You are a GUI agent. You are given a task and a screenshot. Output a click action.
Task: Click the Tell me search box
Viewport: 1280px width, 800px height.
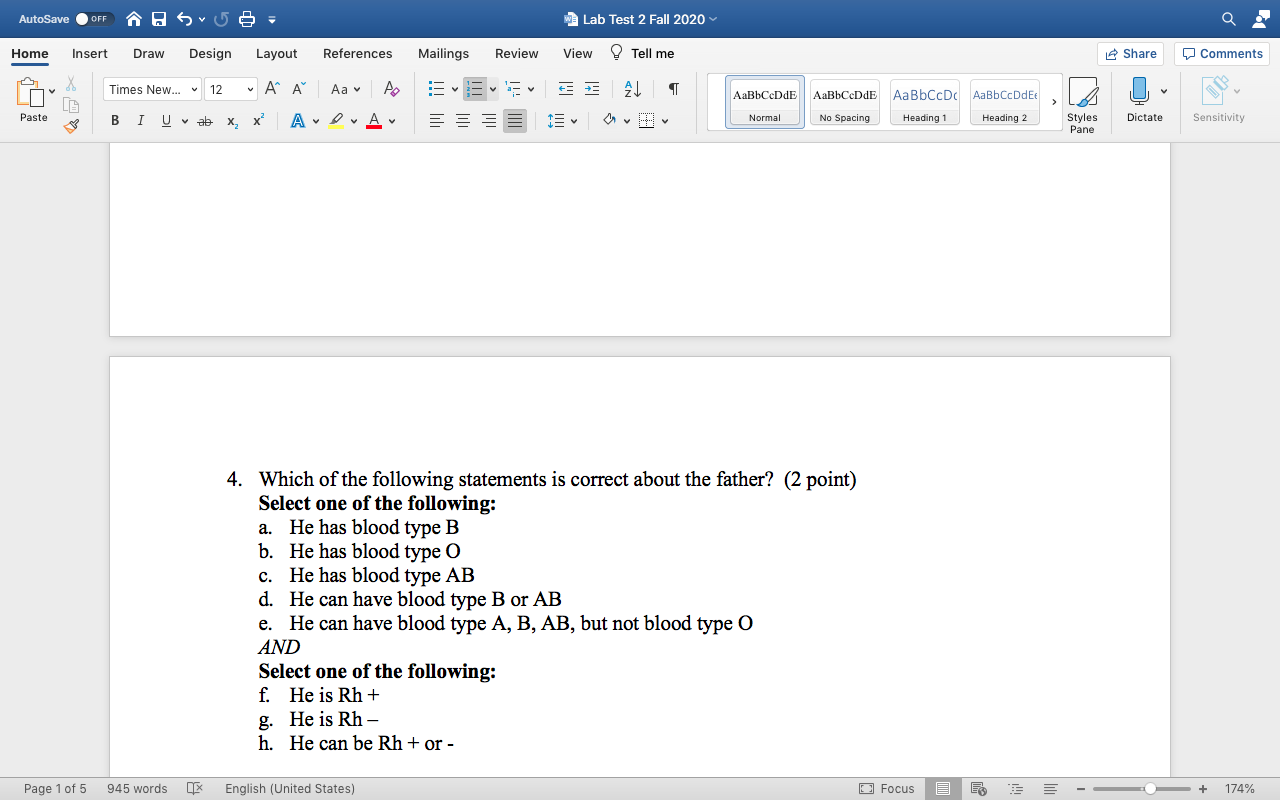642,53
